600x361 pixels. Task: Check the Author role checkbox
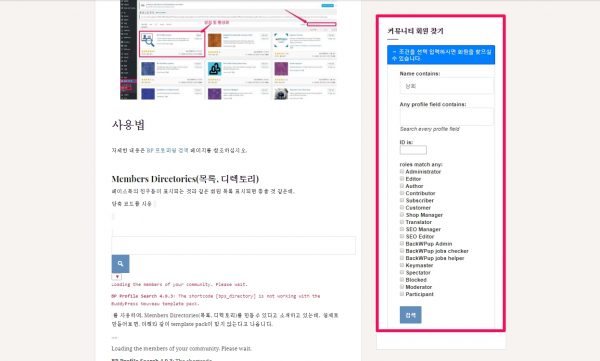[402, 186]
